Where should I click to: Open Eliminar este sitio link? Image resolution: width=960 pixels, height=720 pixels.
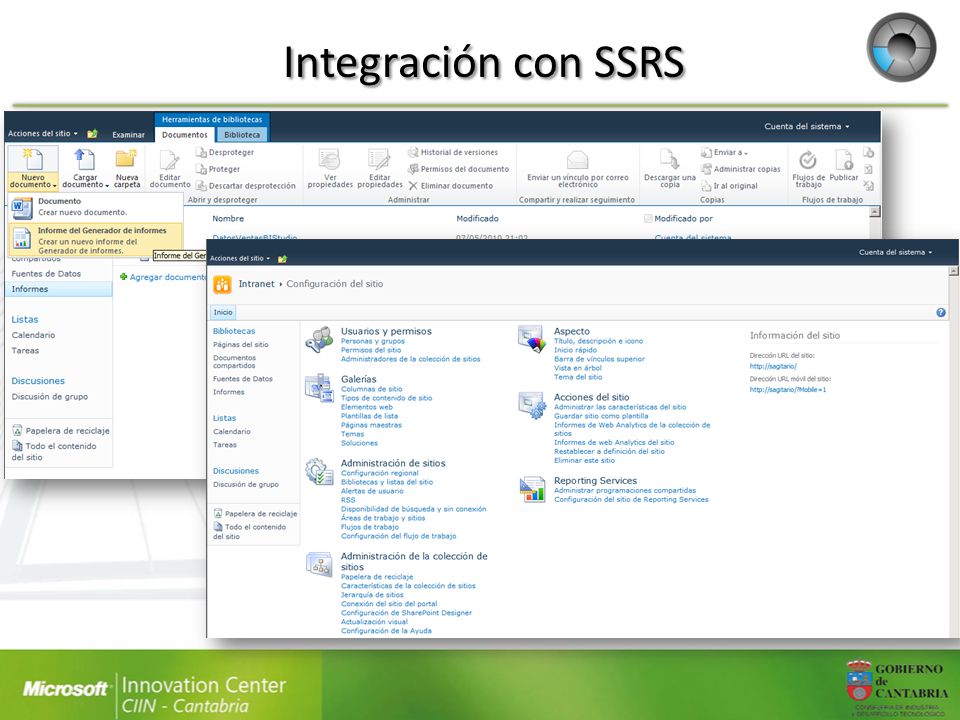pos(584,460)
